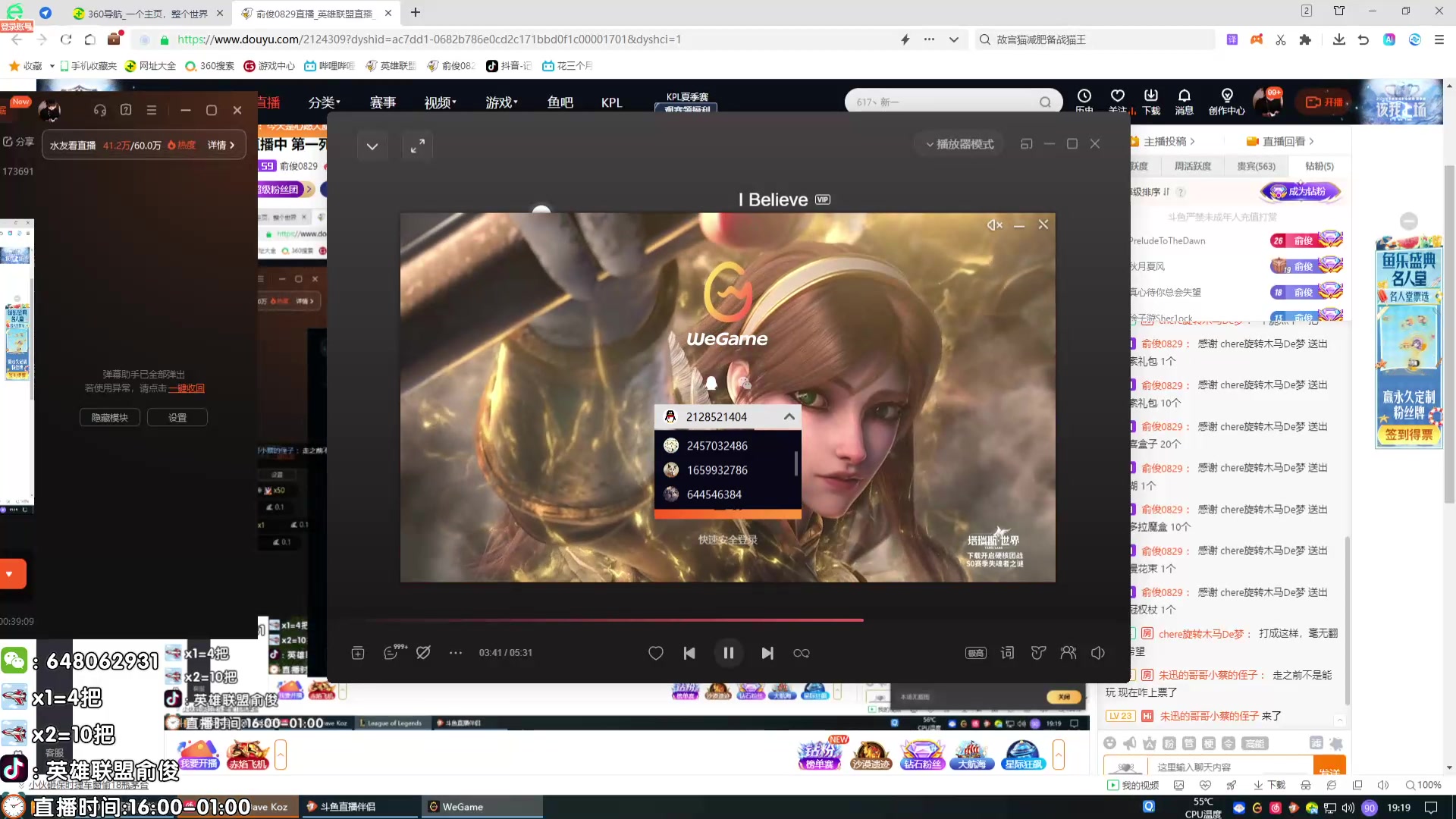Open help question icon in 斗鱼直播伴侣
Screen dimensions: 1456x819
(126, 110)
